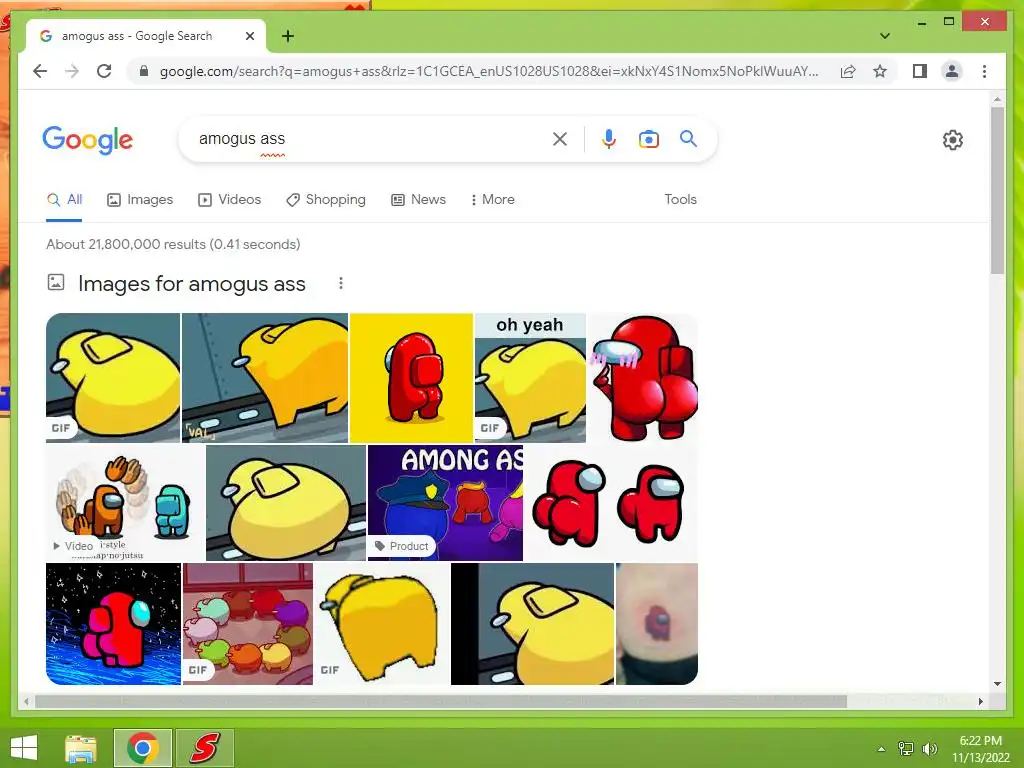Open network status tray icon
Screen dimensions: 1024x768
click(x=905, y=748)
